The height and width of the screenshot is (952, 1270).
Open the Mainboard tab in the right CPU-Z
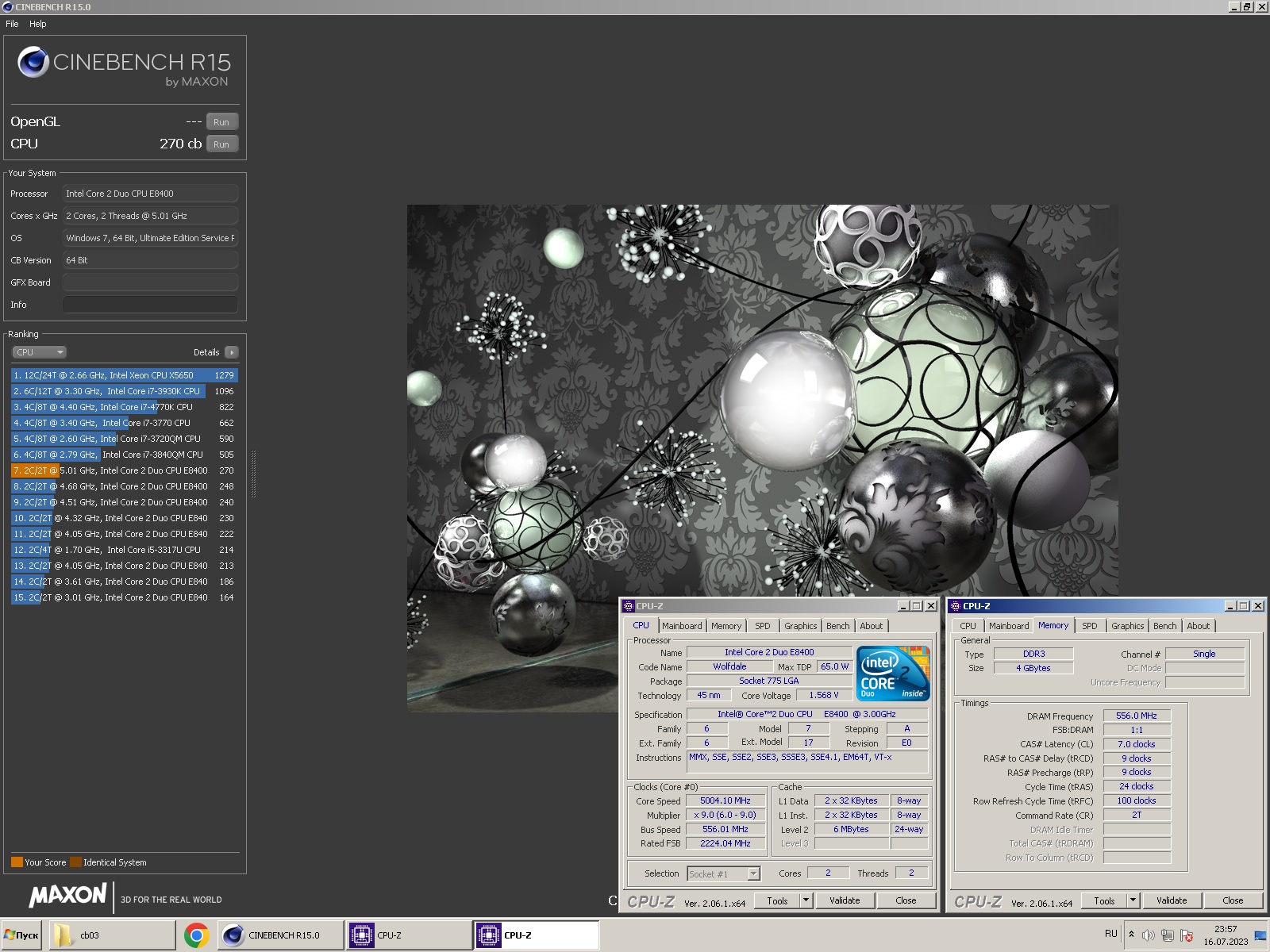coord(1009,626)
